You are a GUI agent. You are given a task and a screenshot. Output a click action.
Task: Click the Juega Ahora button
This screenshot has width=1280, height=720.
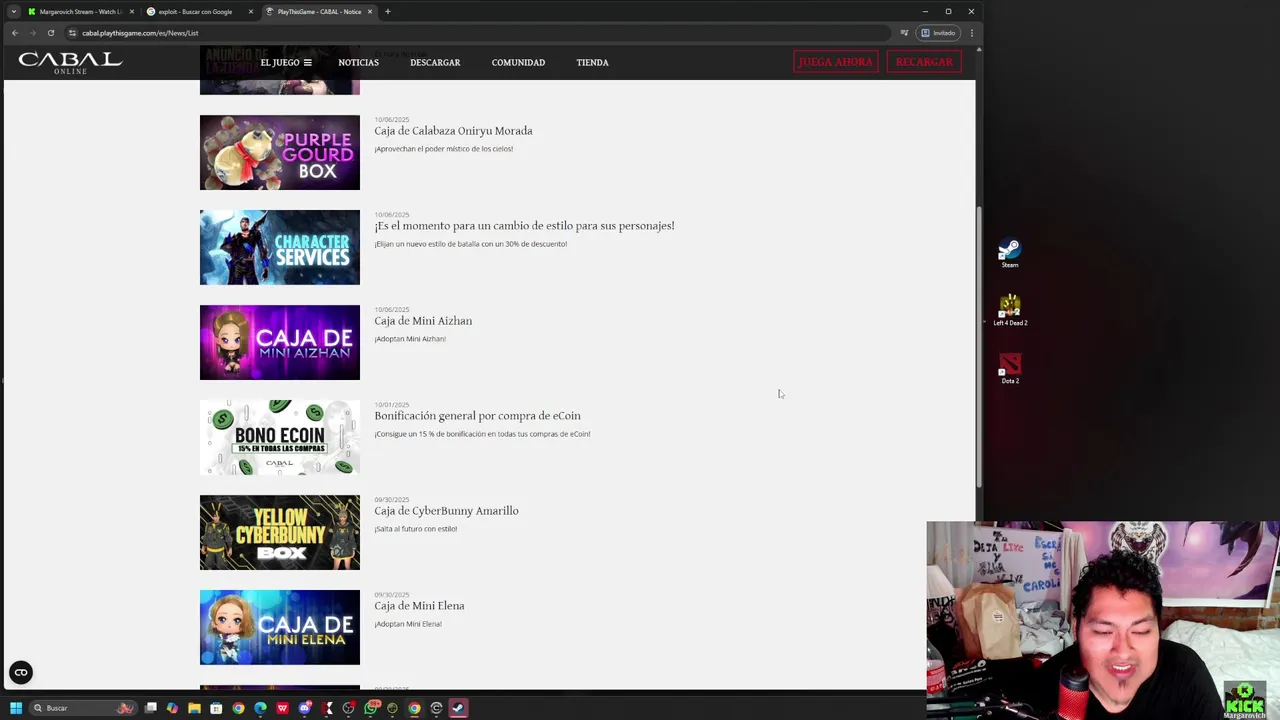(835, 62)
